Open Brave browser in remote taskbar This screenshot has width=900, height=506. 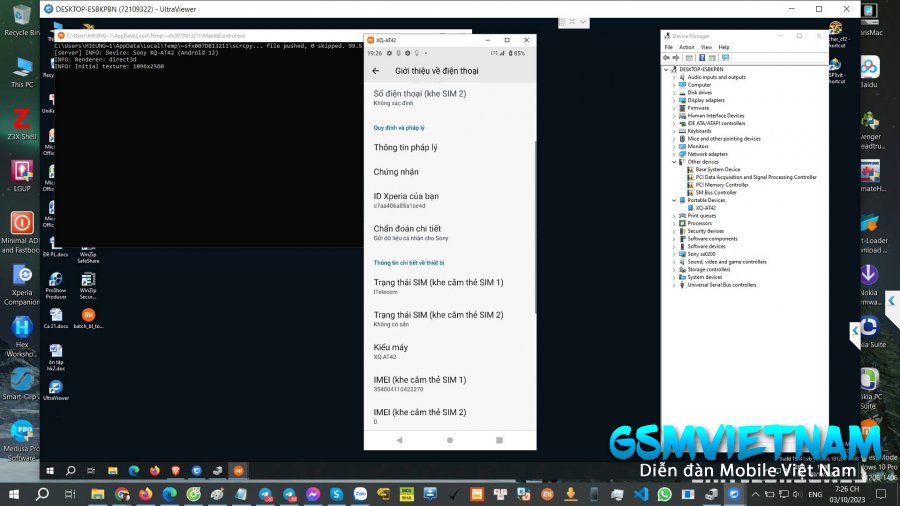pos(176,470)
